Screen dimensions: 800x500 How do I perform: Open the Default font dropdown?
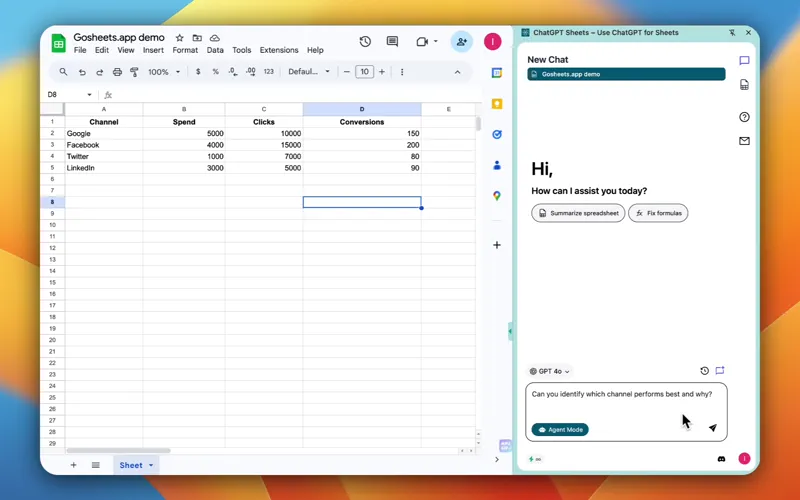click(309, 72)
